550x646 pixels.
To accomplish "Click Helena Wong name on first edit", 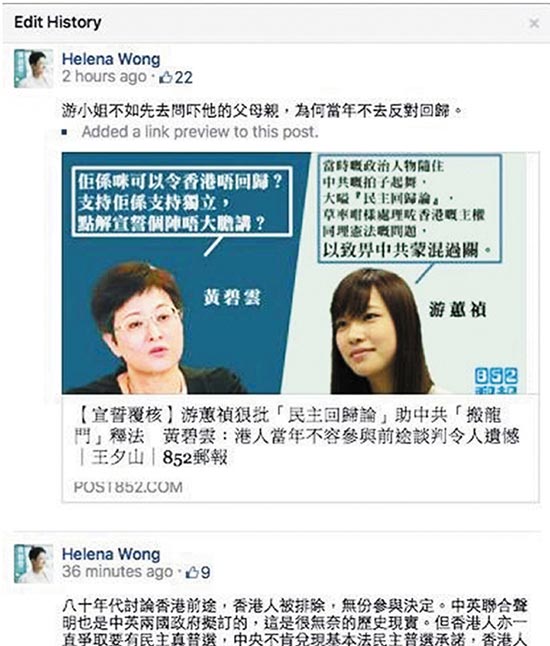I will [x=111, y=59].
